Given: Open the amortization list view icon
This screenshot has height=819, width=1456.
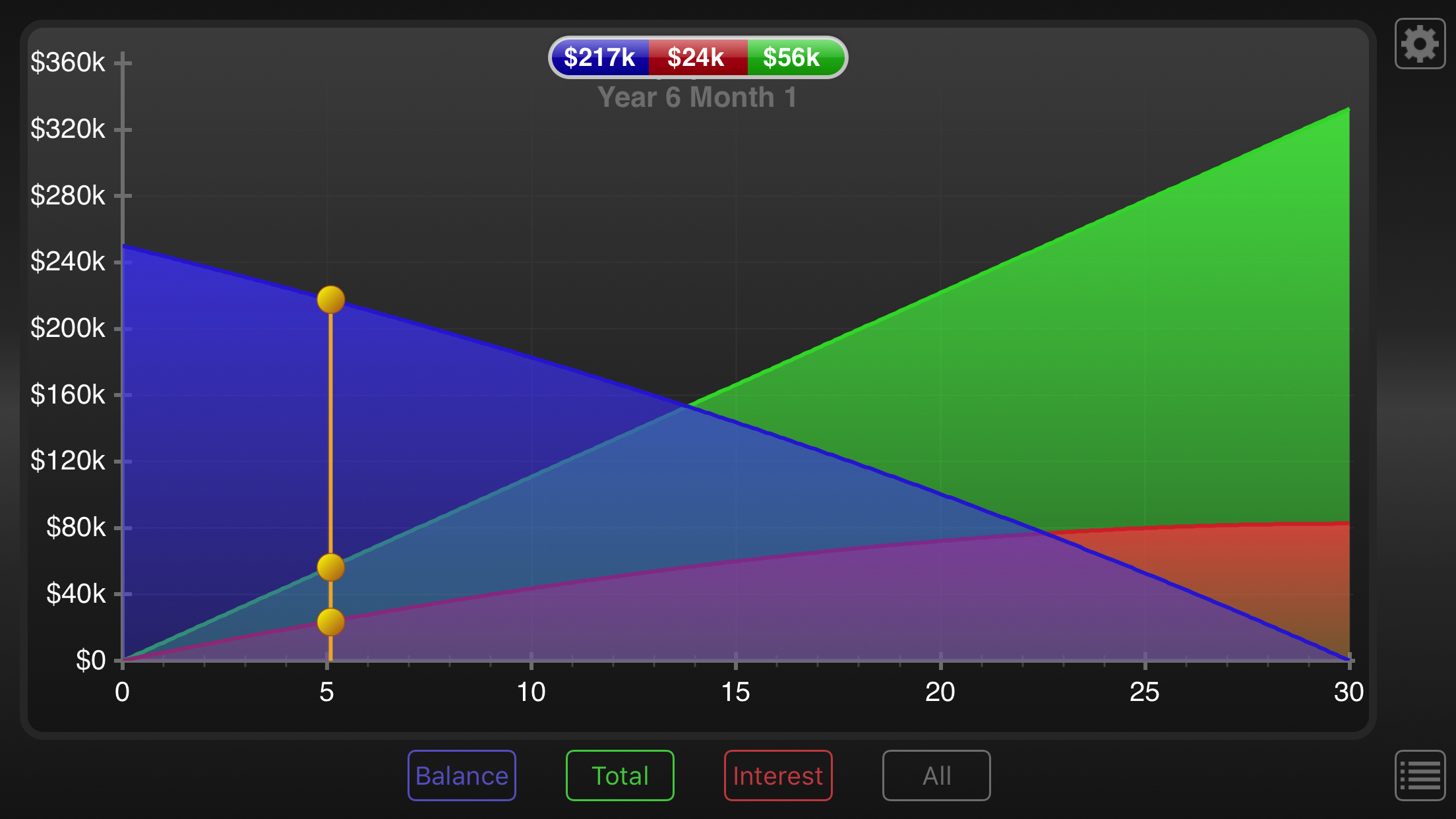Looking at the screenshot, I should coord(1420,775).
